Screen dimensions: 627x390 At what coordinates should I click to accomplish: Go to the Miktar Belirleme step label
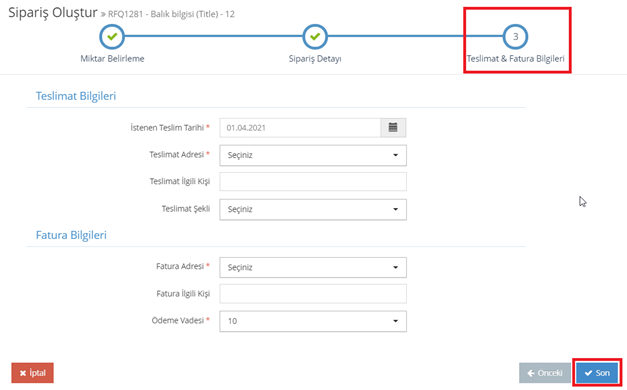112,58
